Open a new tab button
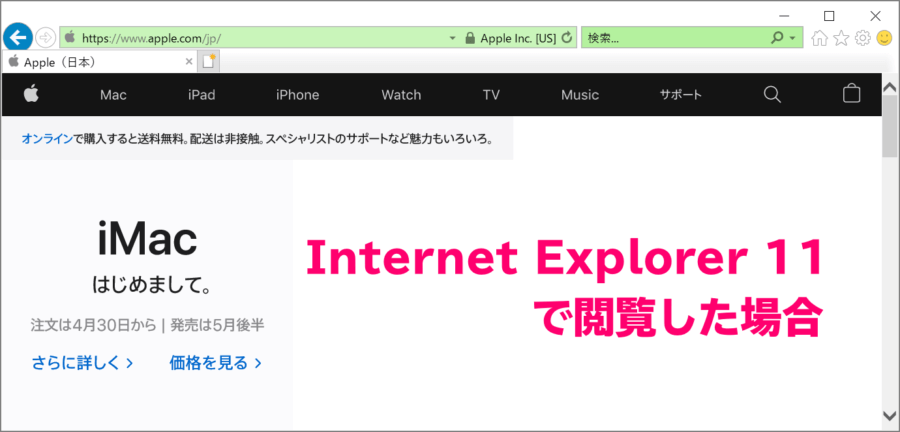 click(209, 61)
